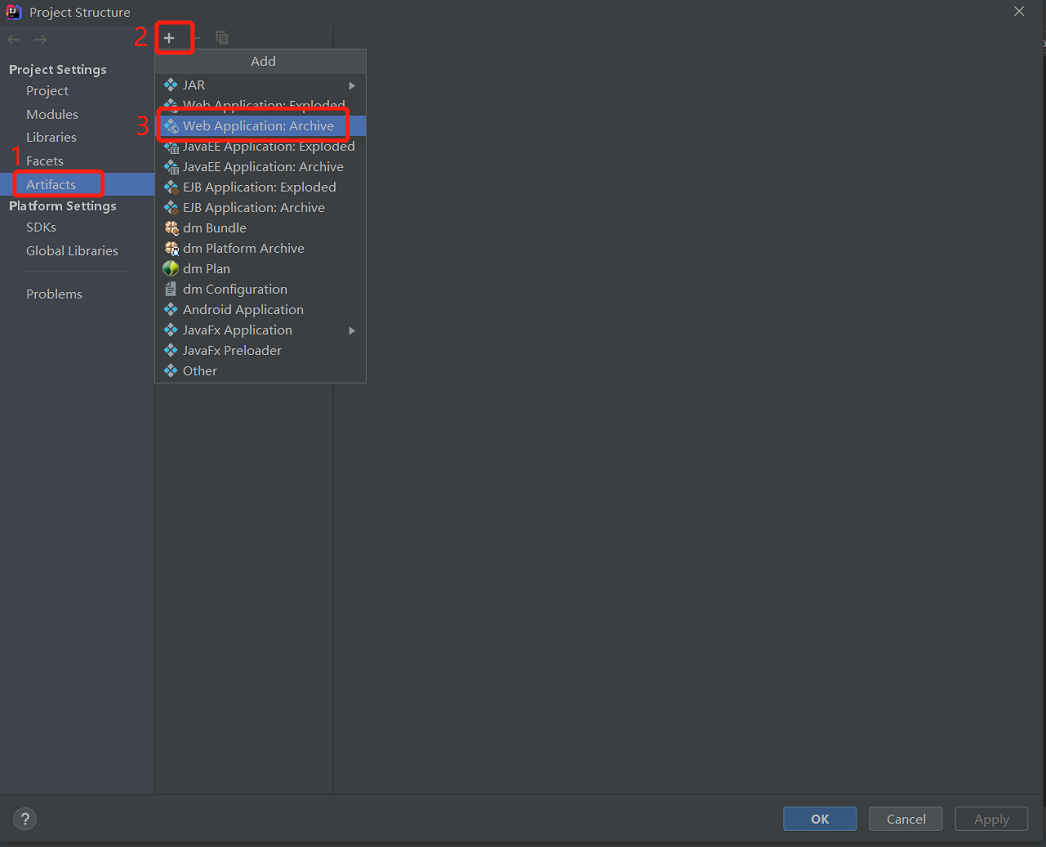The height and width of the screenshot is (847, 1046).
Task: Click the Copy artifact toolbar icon
Action: click(x=222, y=38)
